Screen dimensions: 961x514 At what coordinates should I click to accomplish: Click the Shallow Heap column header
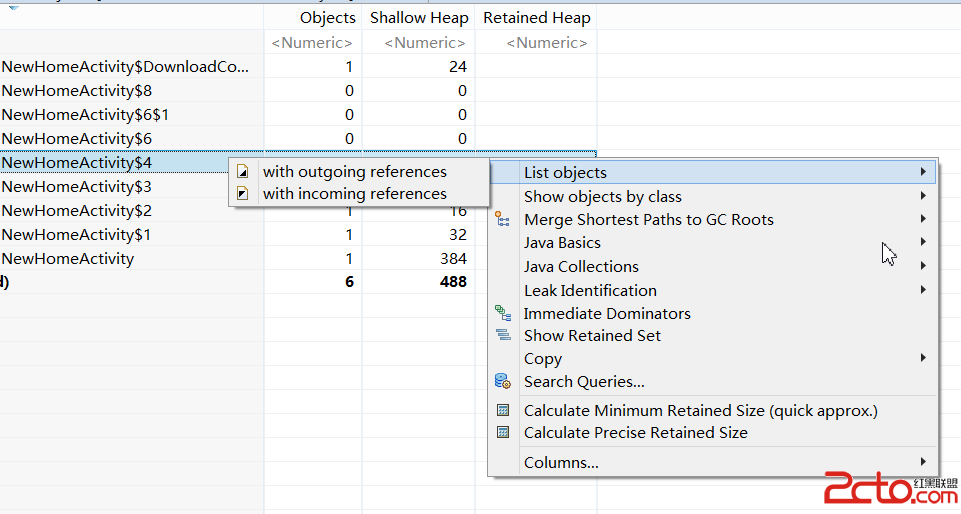[x=419, y=18]
